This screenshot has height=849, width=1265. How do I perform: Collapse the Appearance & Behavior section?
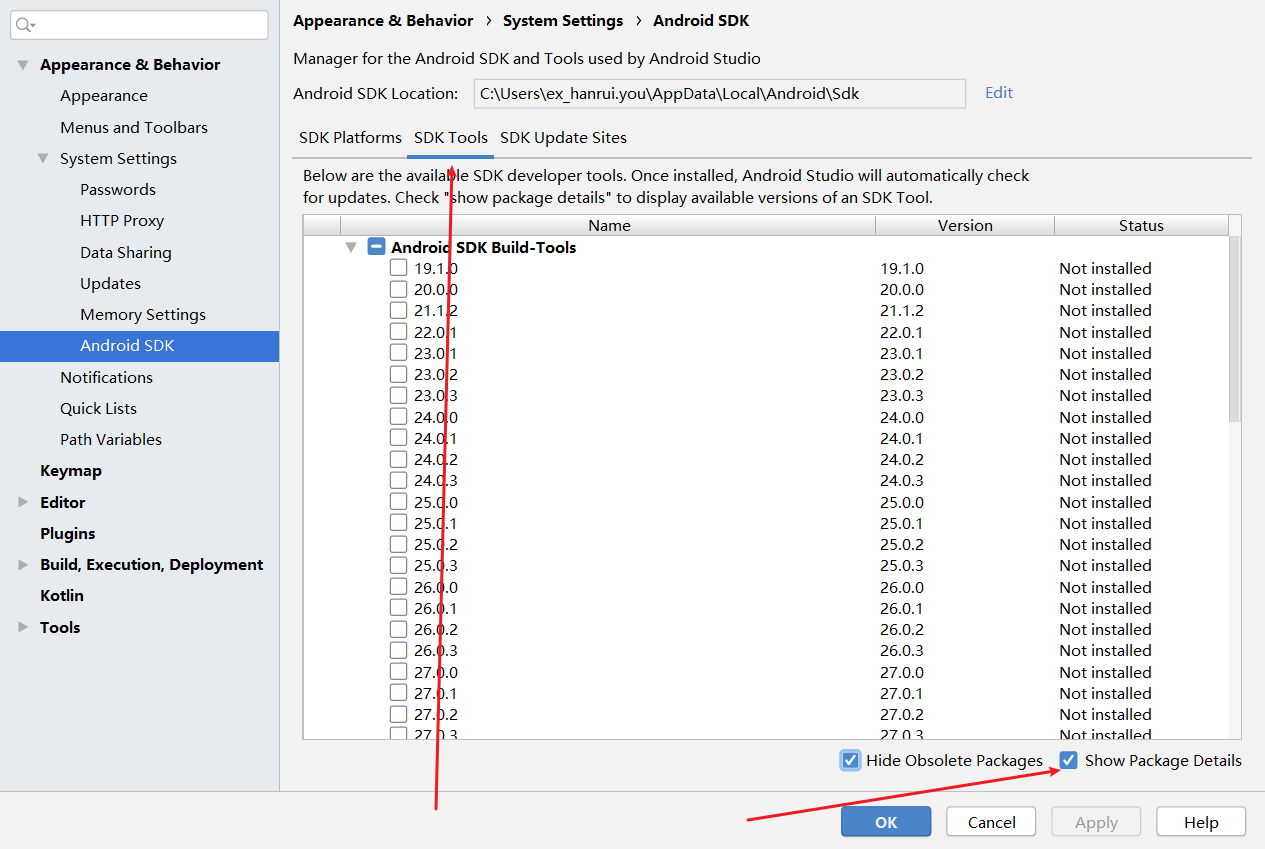(23, 65)
